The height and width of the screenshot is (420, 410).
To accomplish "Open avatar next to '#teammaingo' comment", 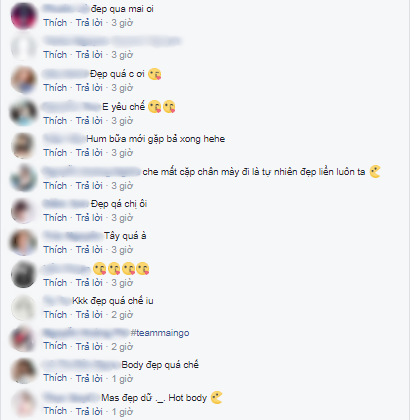I will click(x=23, y=339).
